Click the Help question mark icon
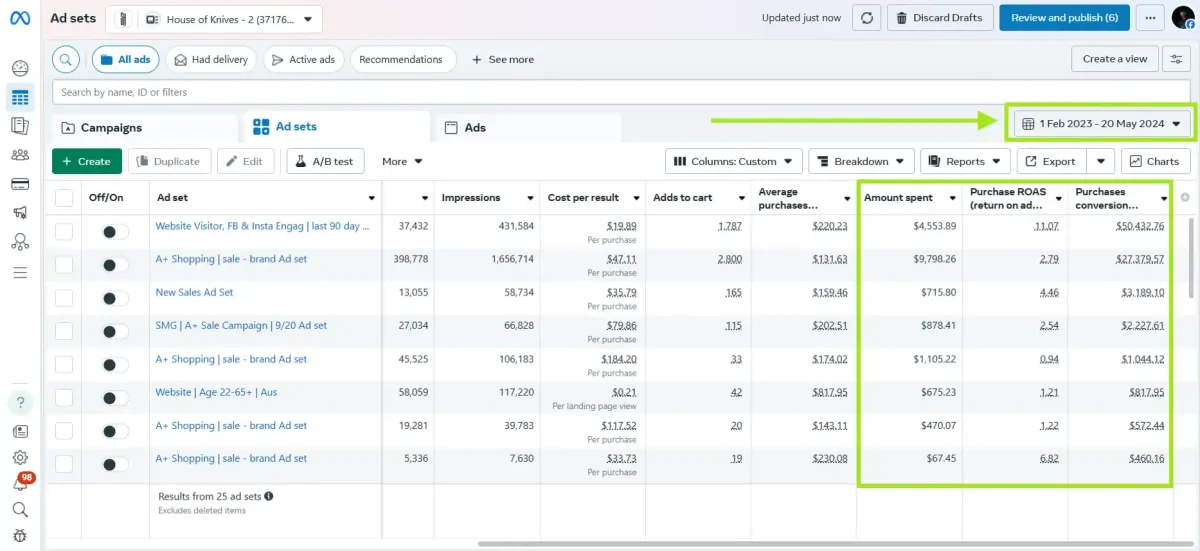The height and width of the screenshot is (551, 1200). [x=20, y=403]
